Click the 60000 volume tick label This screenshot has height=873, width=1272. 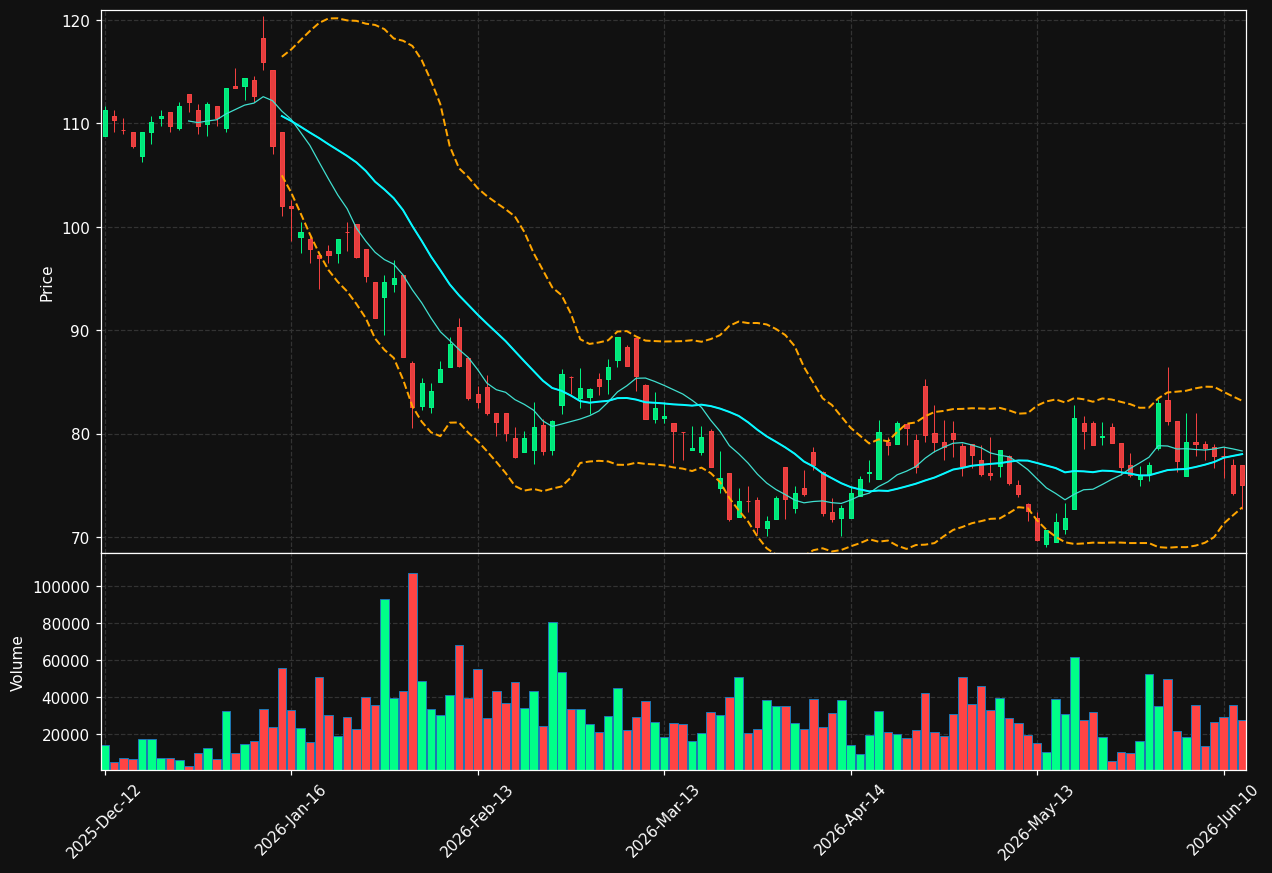[x=66, y=661]
